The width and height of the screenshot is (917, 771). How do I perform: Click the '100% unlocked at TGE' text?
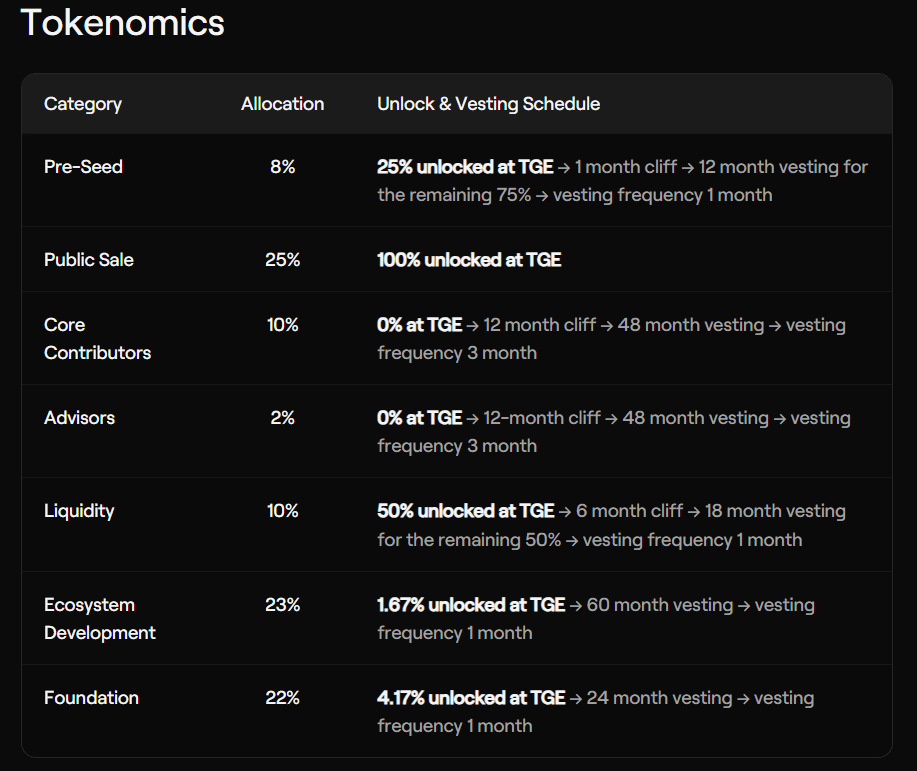click(x=469, y=260)
